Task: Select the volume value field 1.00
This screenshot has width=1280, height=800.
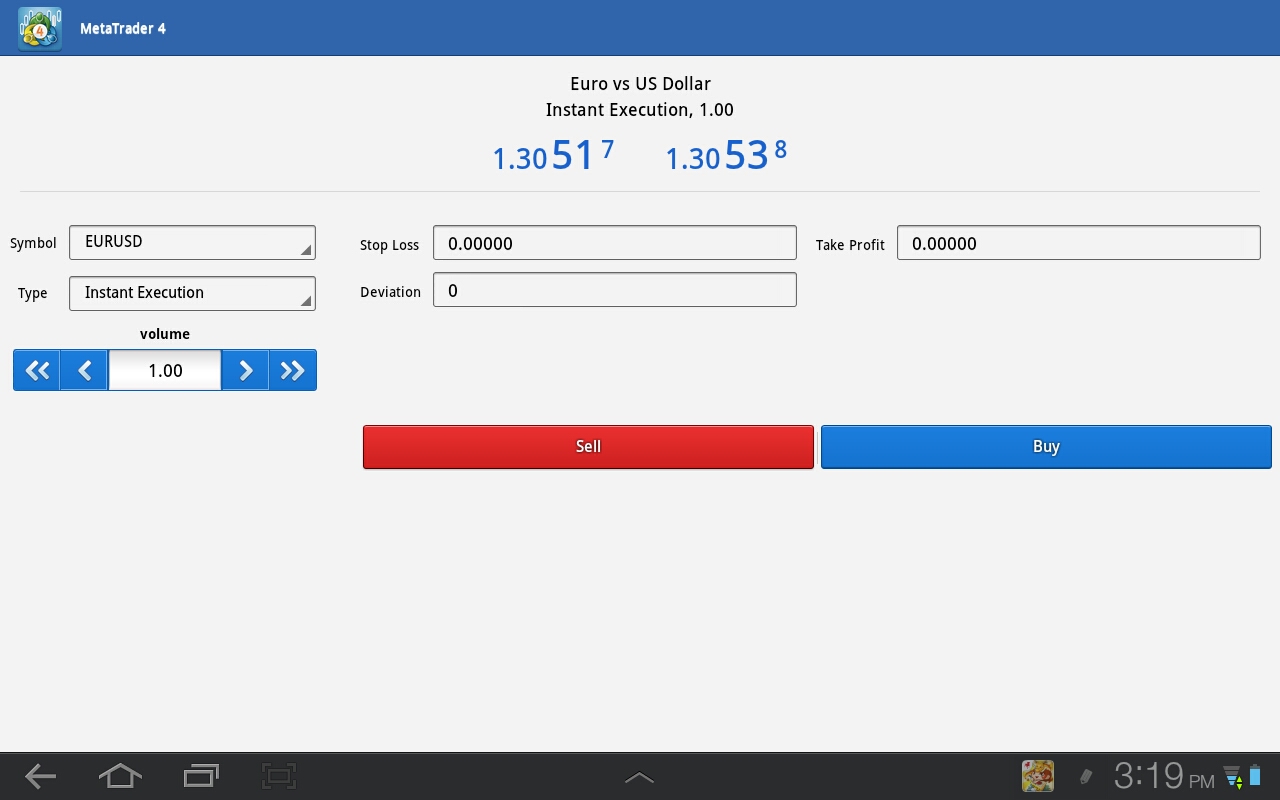Action: 165,370
